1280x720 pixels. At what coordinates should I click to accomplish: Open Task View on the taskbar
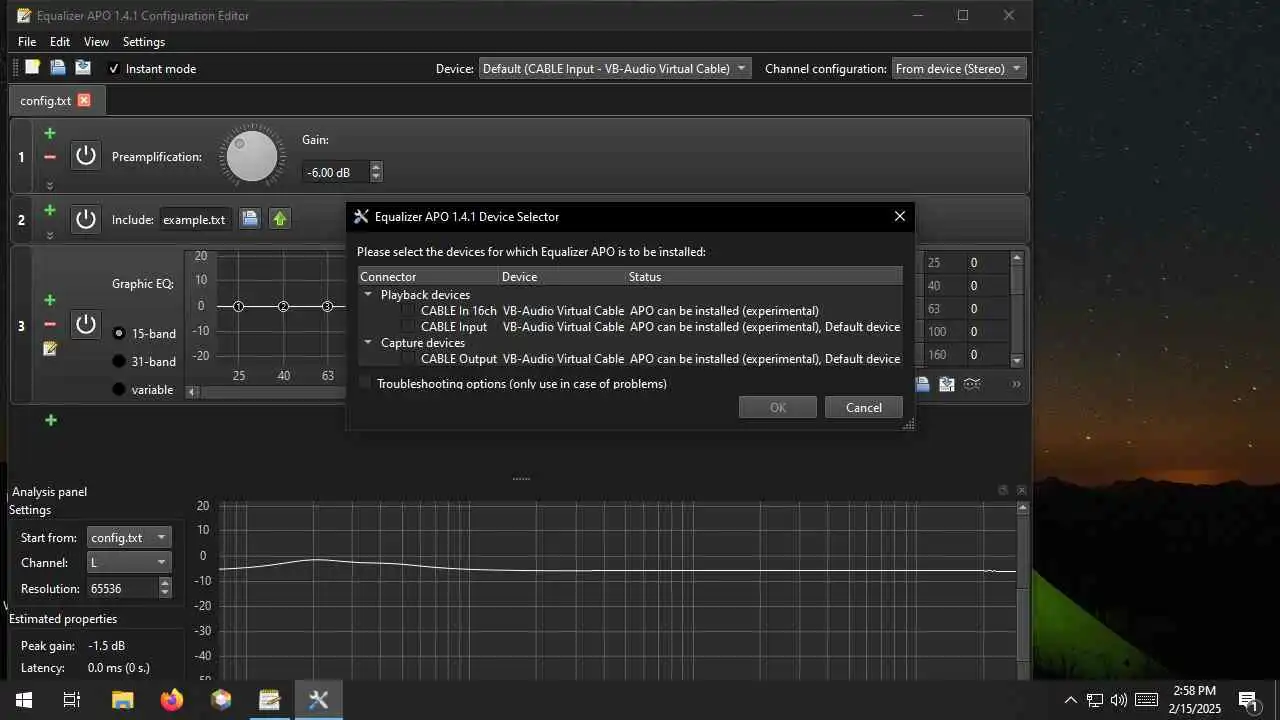pyautogui.click(x=72, y=700)
